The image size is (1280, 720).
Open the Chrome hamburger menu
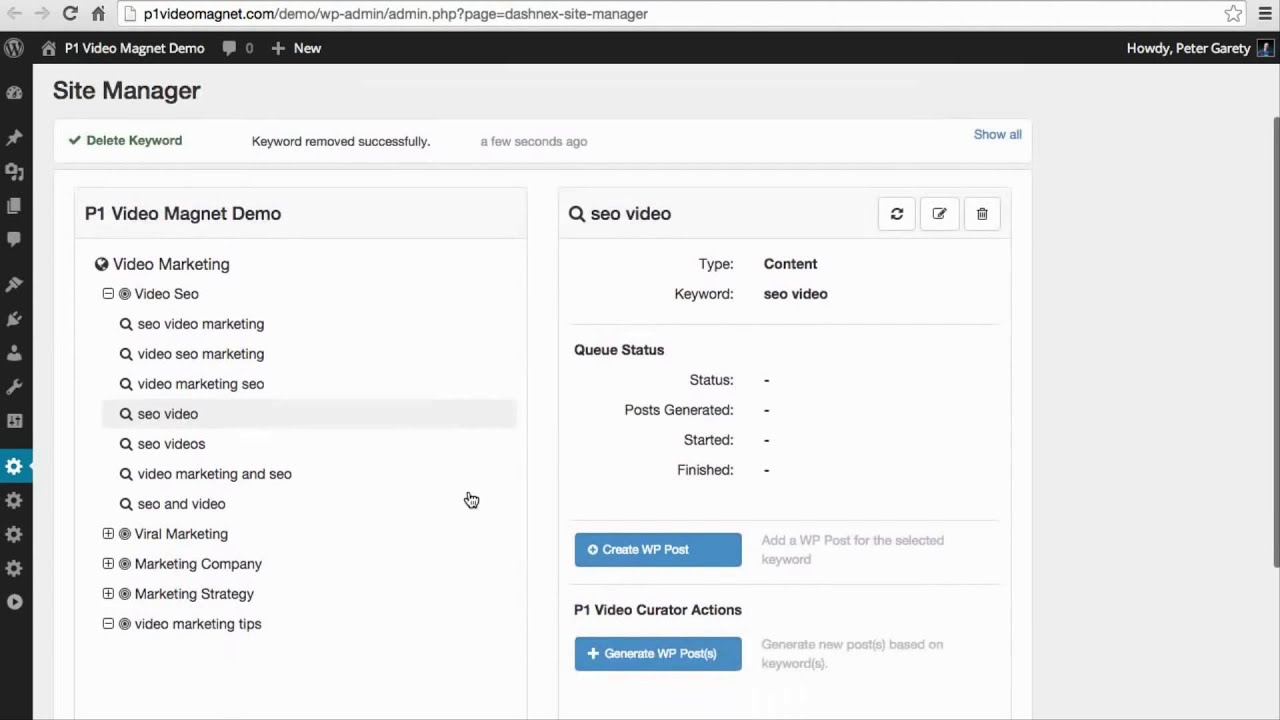point(1265,14)
